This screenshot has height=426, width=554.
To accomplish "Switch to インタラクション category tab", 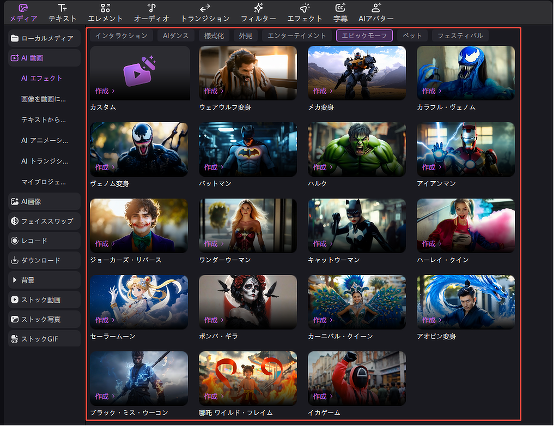I will (121, 36).
